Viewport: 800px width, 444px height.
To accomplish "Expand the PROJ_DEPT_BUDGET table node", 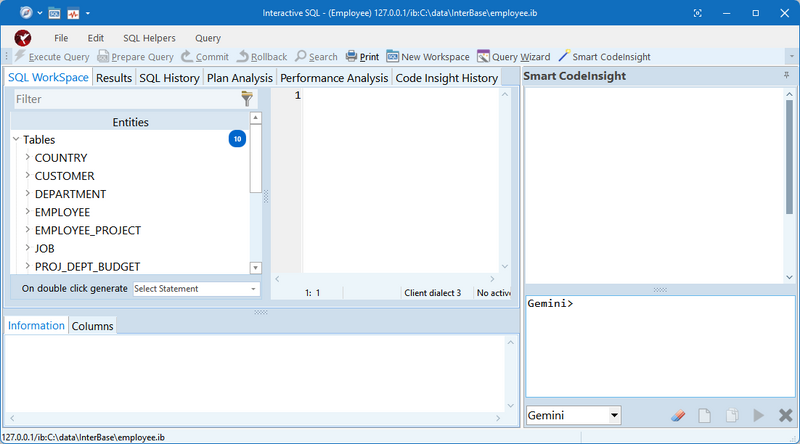I will pyautogui.click(x=28, y=266).
